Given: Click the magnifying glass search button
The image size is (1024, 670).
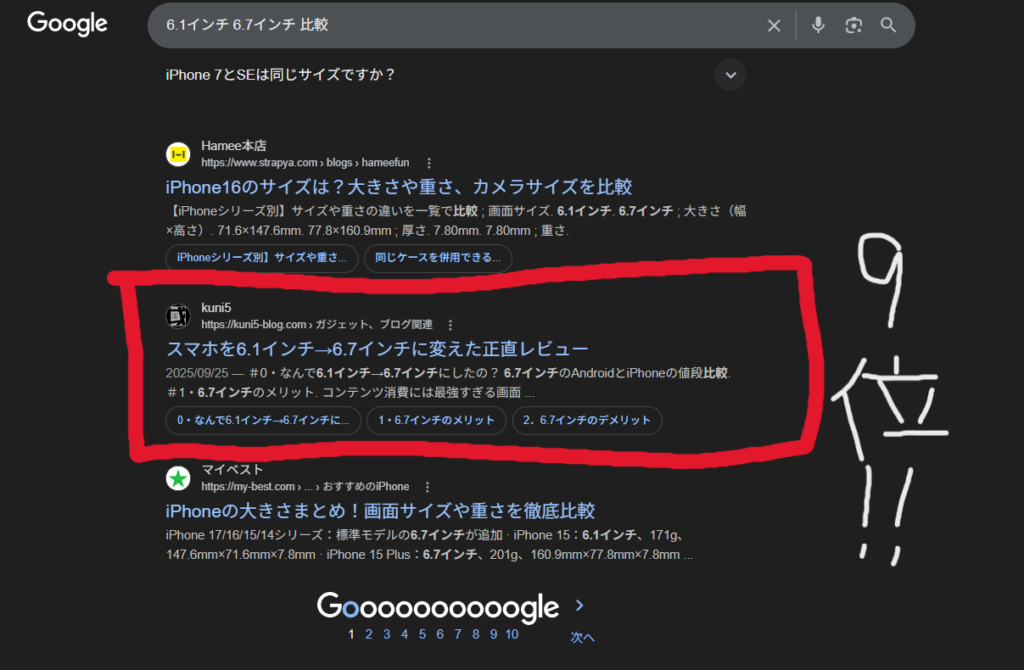Looking at the screenshot, I should coord(888,26).
